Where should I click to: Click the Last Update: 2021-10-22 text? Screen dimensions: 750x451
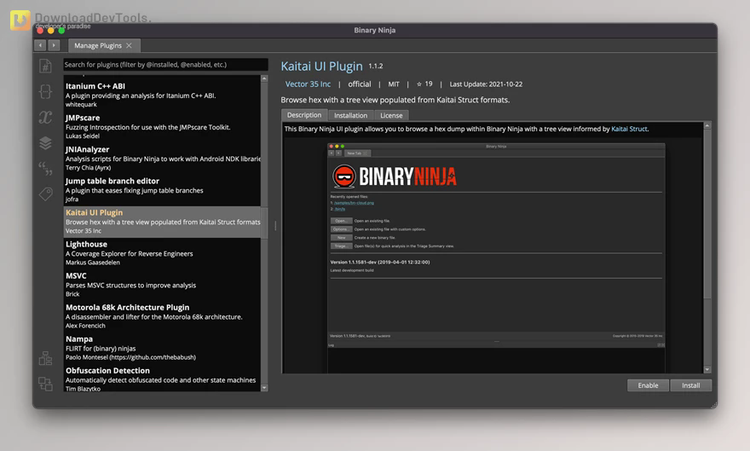pyautogui.click(x=485, y=84)
